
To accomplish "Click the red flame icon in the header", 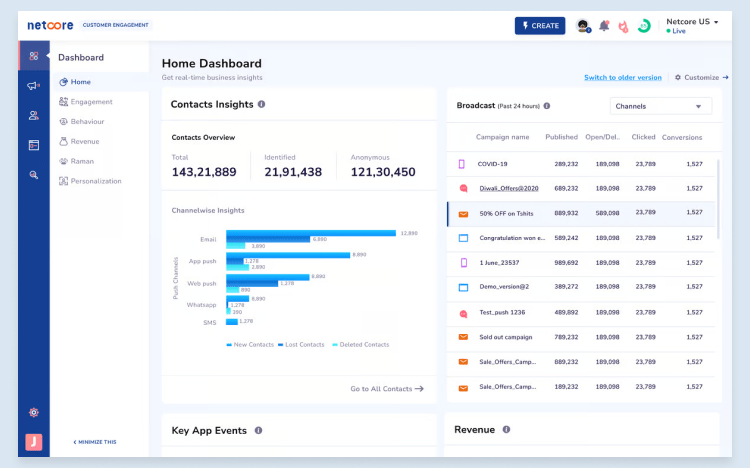I will (x=623, y=26).
